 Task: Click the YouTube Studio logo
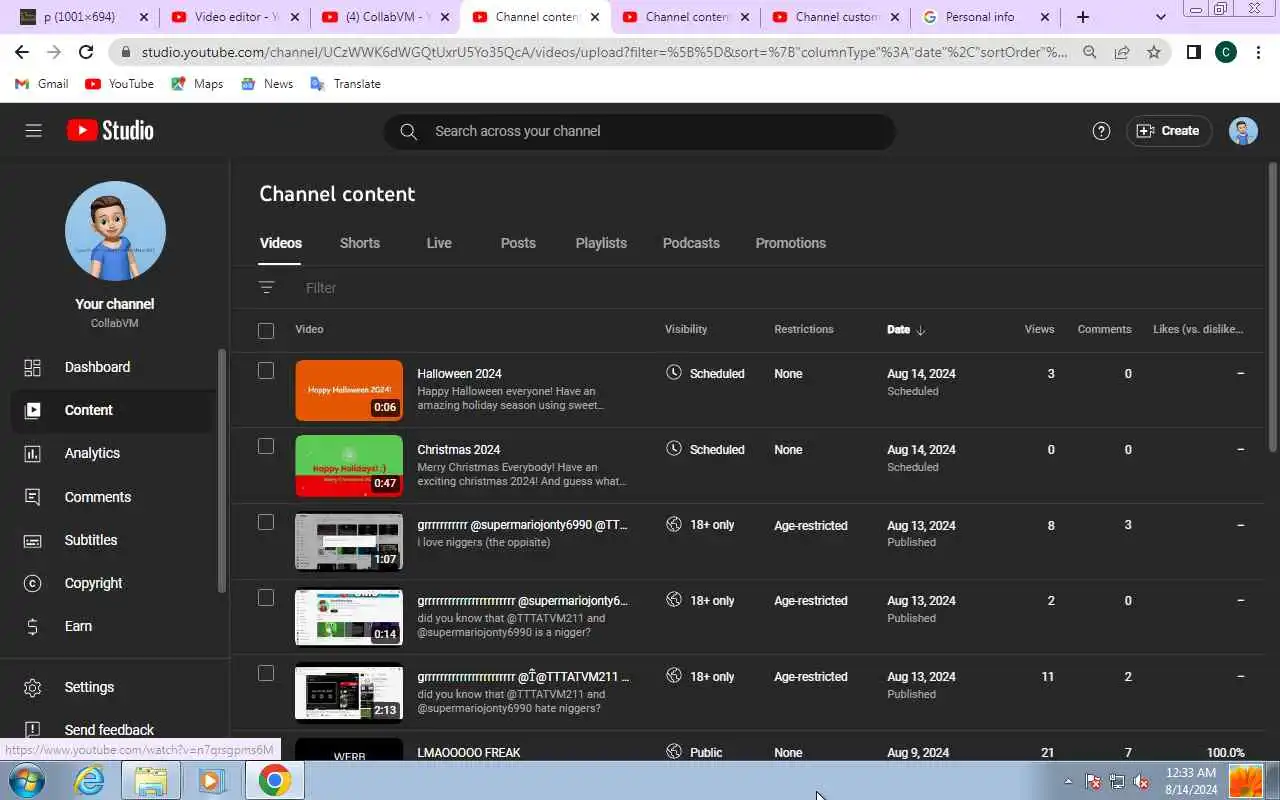pos(110,130)
